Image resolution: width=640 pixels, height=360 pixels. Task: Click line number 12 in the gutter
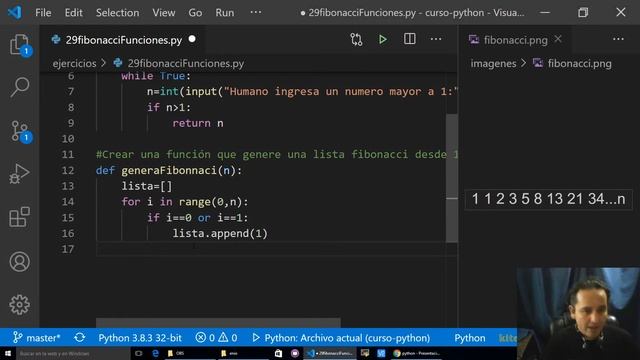pos(68,170)
